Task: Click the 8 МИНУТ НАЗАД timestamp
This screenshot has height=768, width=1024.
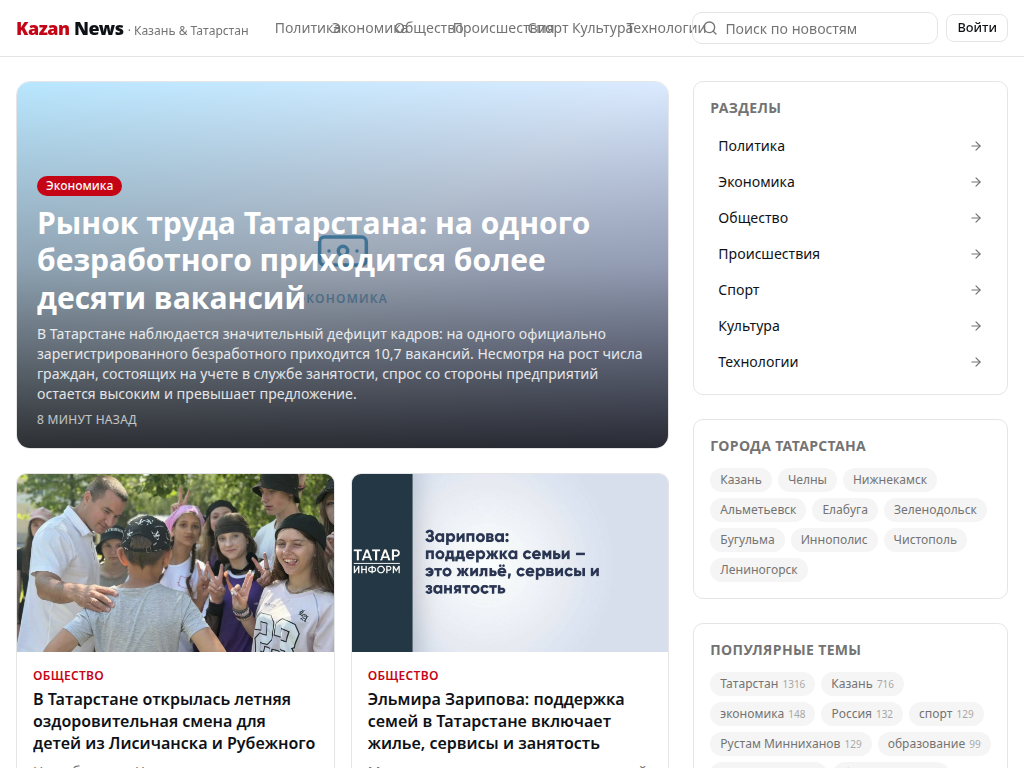Action: 87,419
